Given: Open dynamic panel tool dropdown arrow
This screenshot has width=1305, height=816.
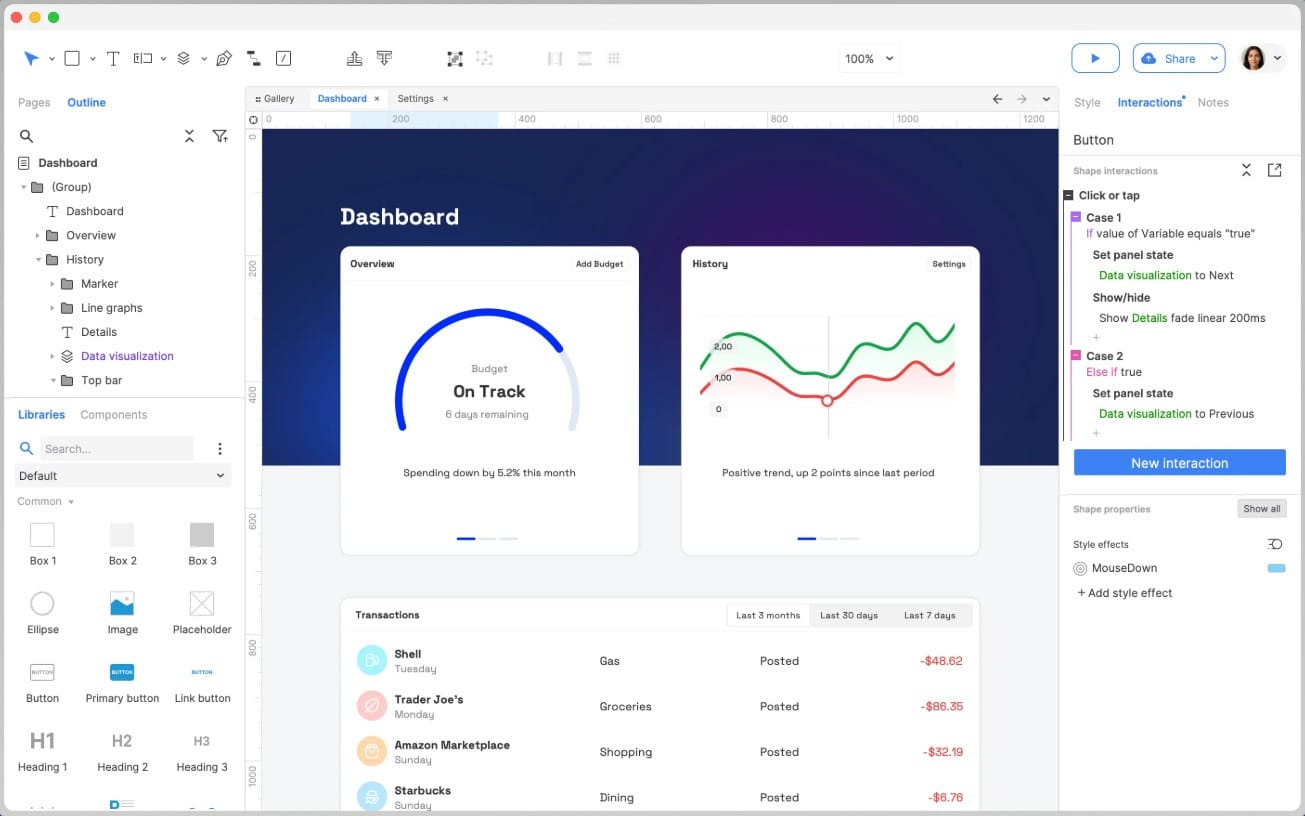Looking at the screenshot, I should pos(203,59).
